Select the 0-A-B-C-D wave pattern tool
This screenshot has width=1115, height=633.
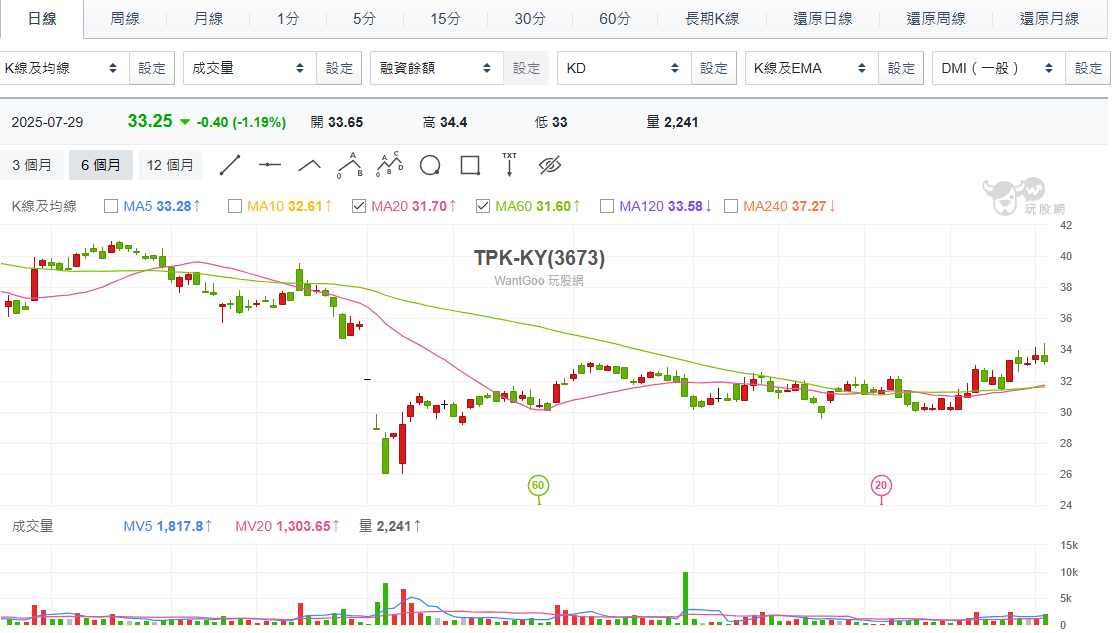(390, 165)
